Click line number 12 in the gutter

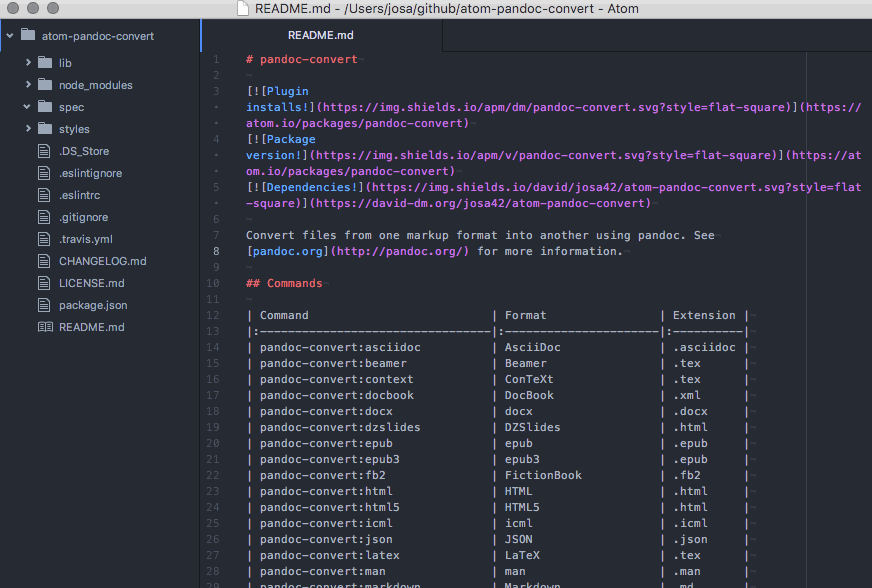[x=212, y=315]
